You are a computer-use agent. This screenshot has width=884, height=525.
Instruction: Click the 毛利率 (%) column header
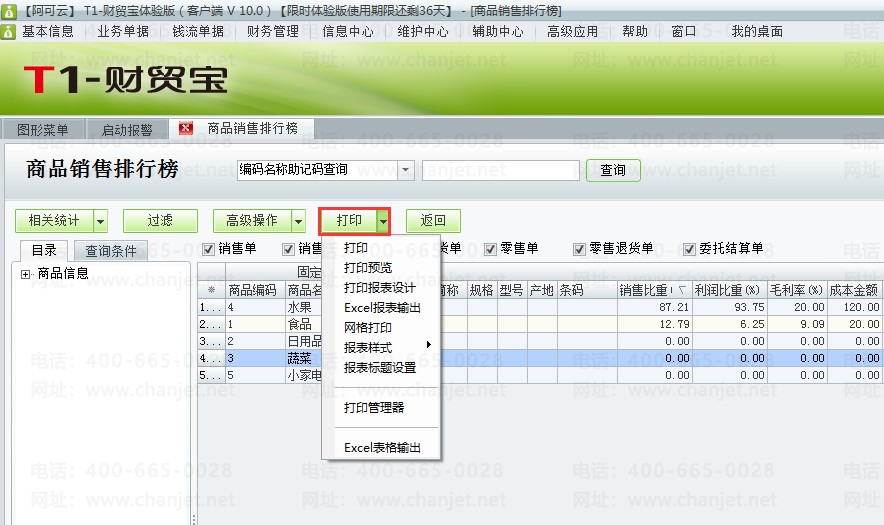tap(798, 290)
